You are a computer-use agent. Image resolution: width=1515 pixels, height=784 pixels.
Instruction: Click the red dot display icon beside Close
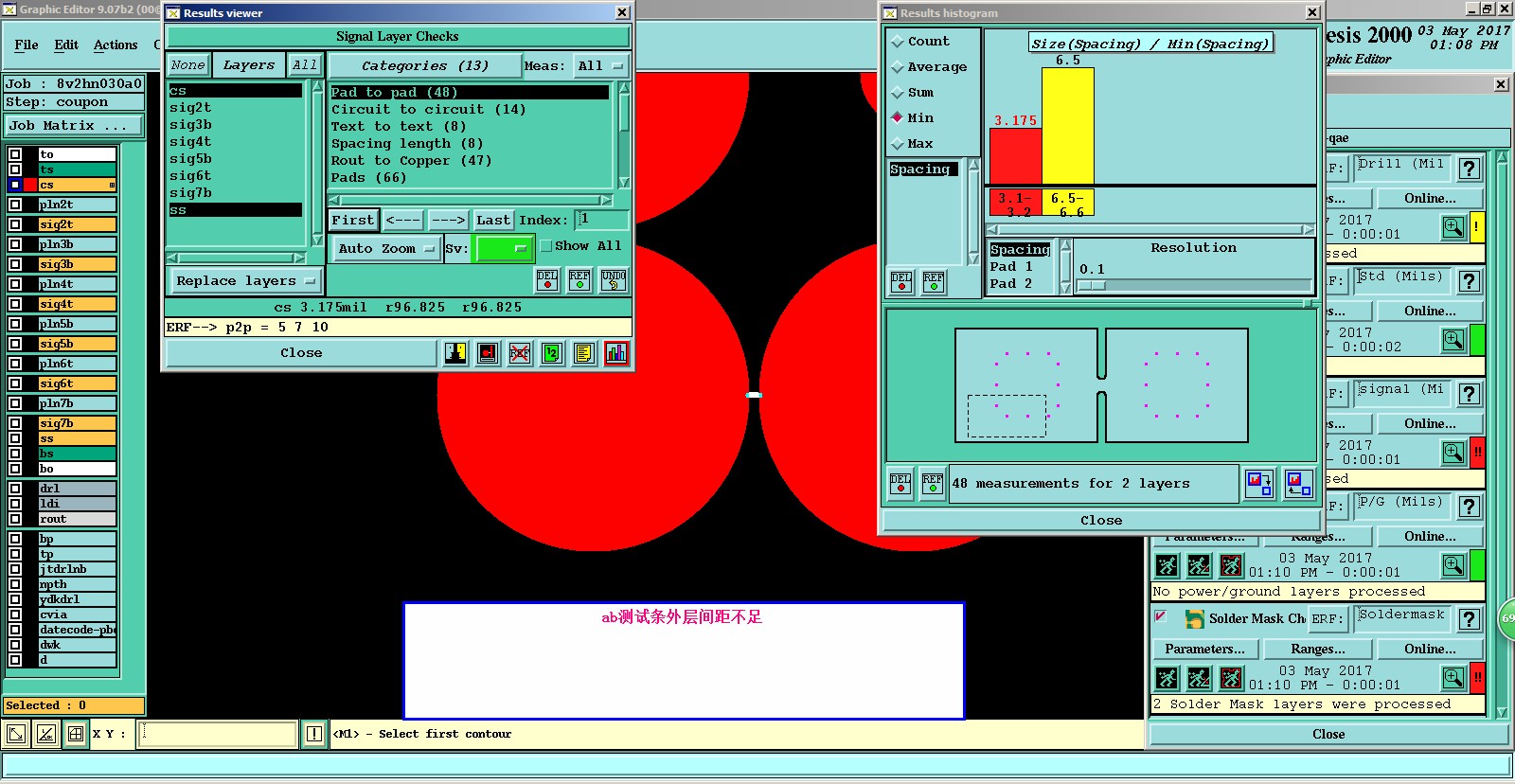(488, 353)
